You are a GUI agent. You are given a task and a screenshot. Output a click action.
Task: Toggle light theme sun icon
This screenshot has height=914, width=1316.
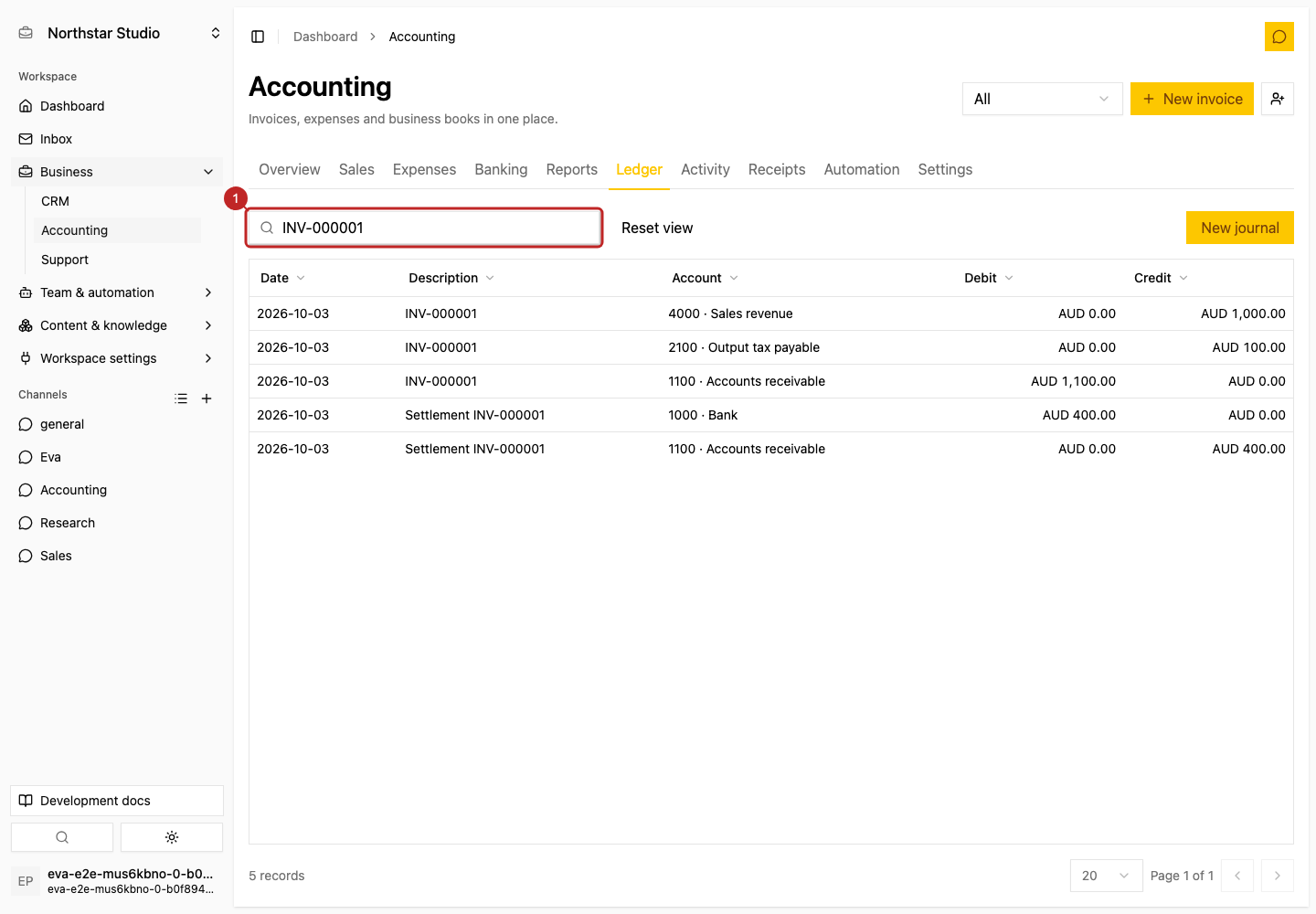tap(172, 837)
